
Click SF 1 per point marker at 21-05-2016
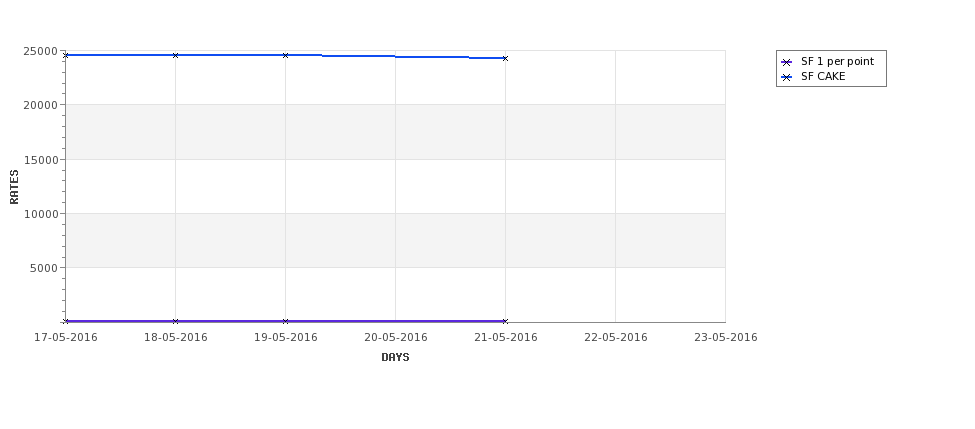[x=506, y=321]
